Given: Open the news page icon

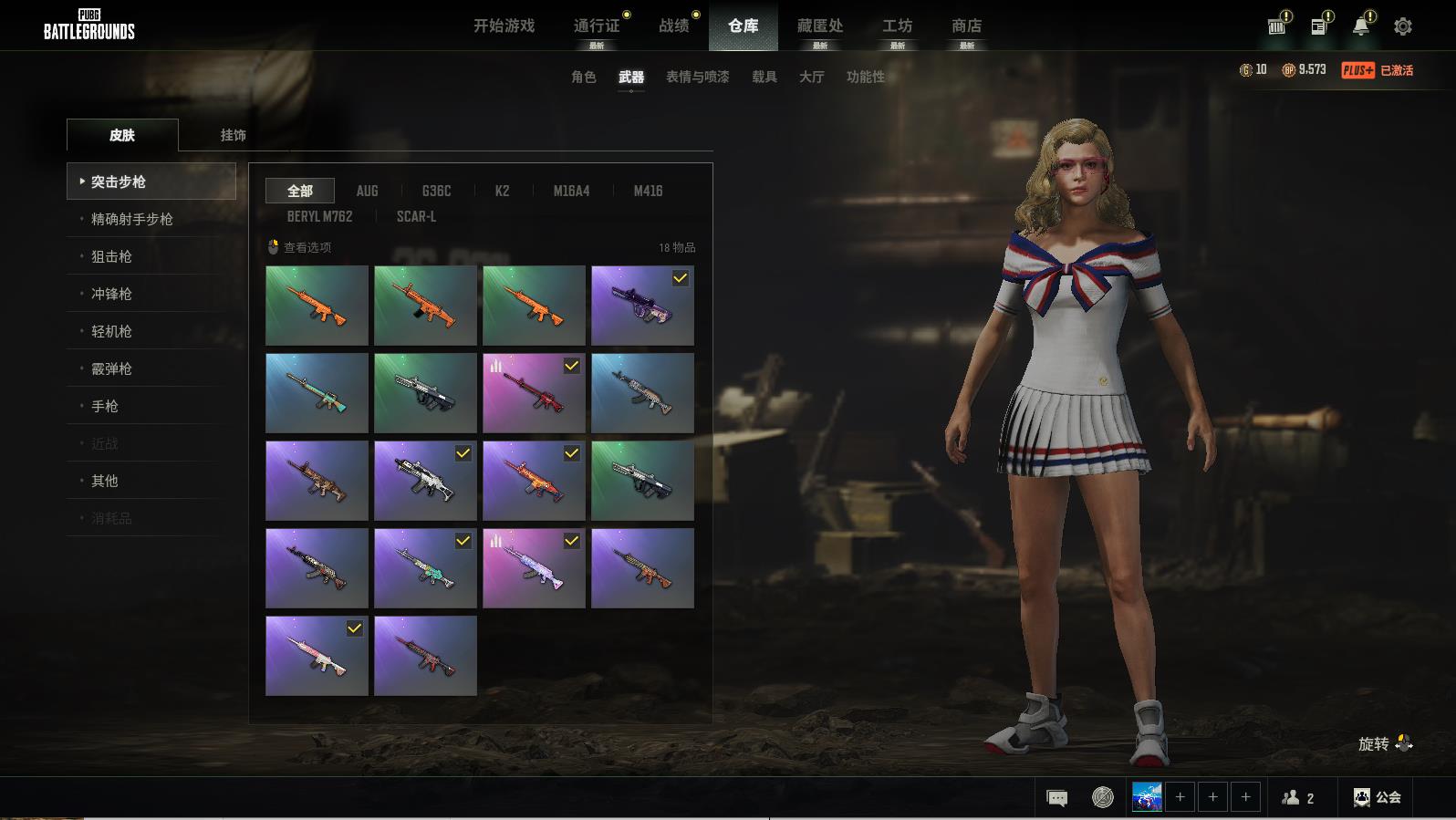Looking at the screenshot, I should click(1319, 26).
